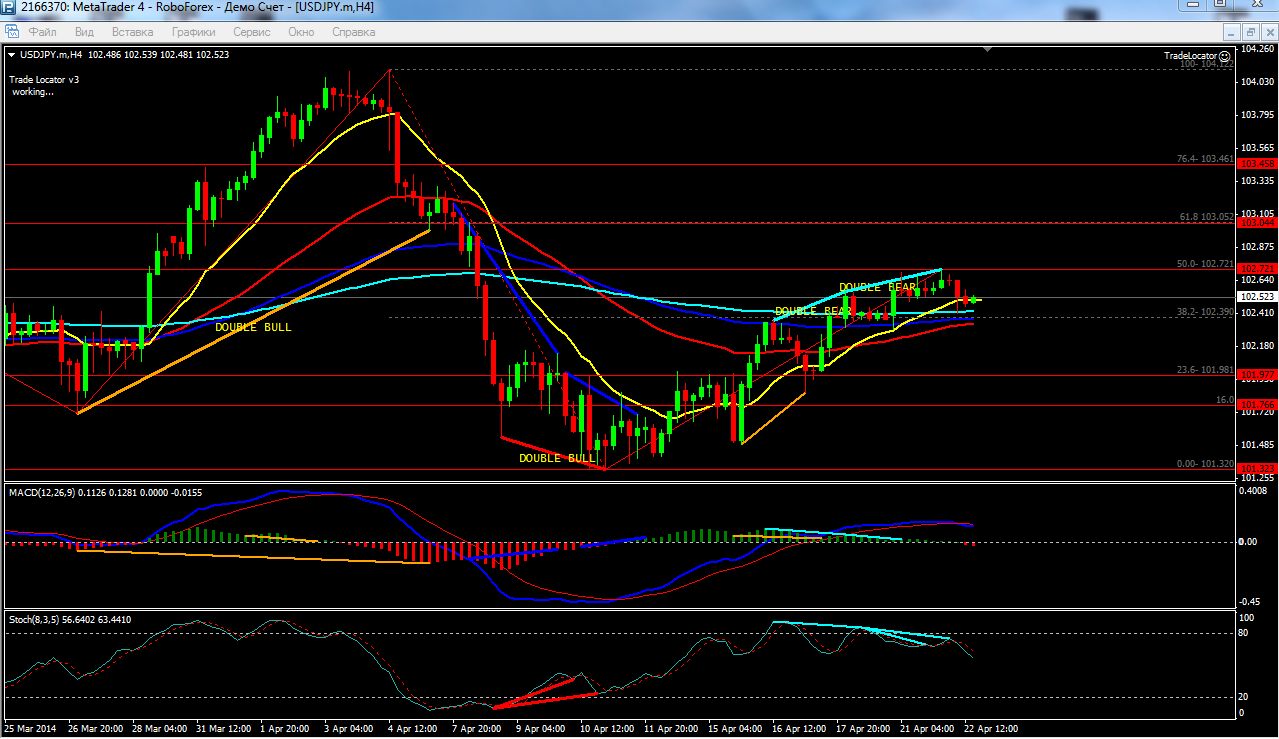Restore down the USDJPY chart child window
Viewport: 1279px width, 739px height.
coord(1250,32)
